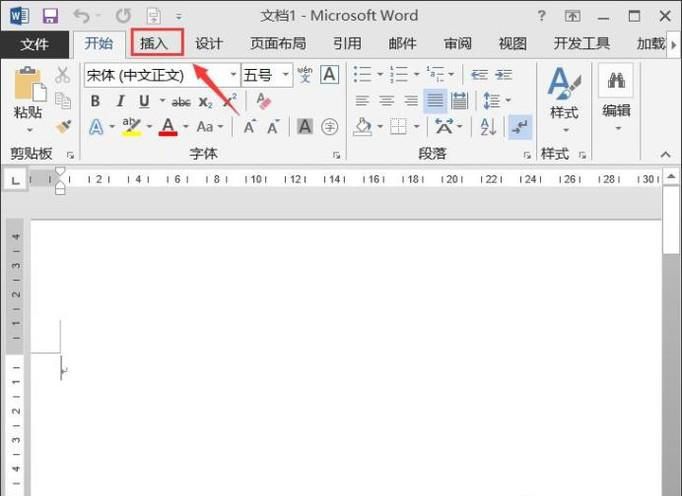Open the borders dropdown arrow
This screenshot has width=682, height=496.
point(416,127)
